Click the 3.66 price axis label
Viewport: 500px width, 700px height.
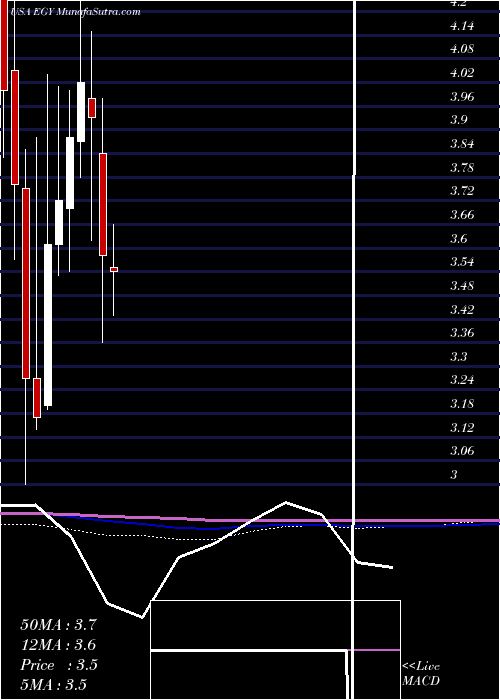point(462,215)
